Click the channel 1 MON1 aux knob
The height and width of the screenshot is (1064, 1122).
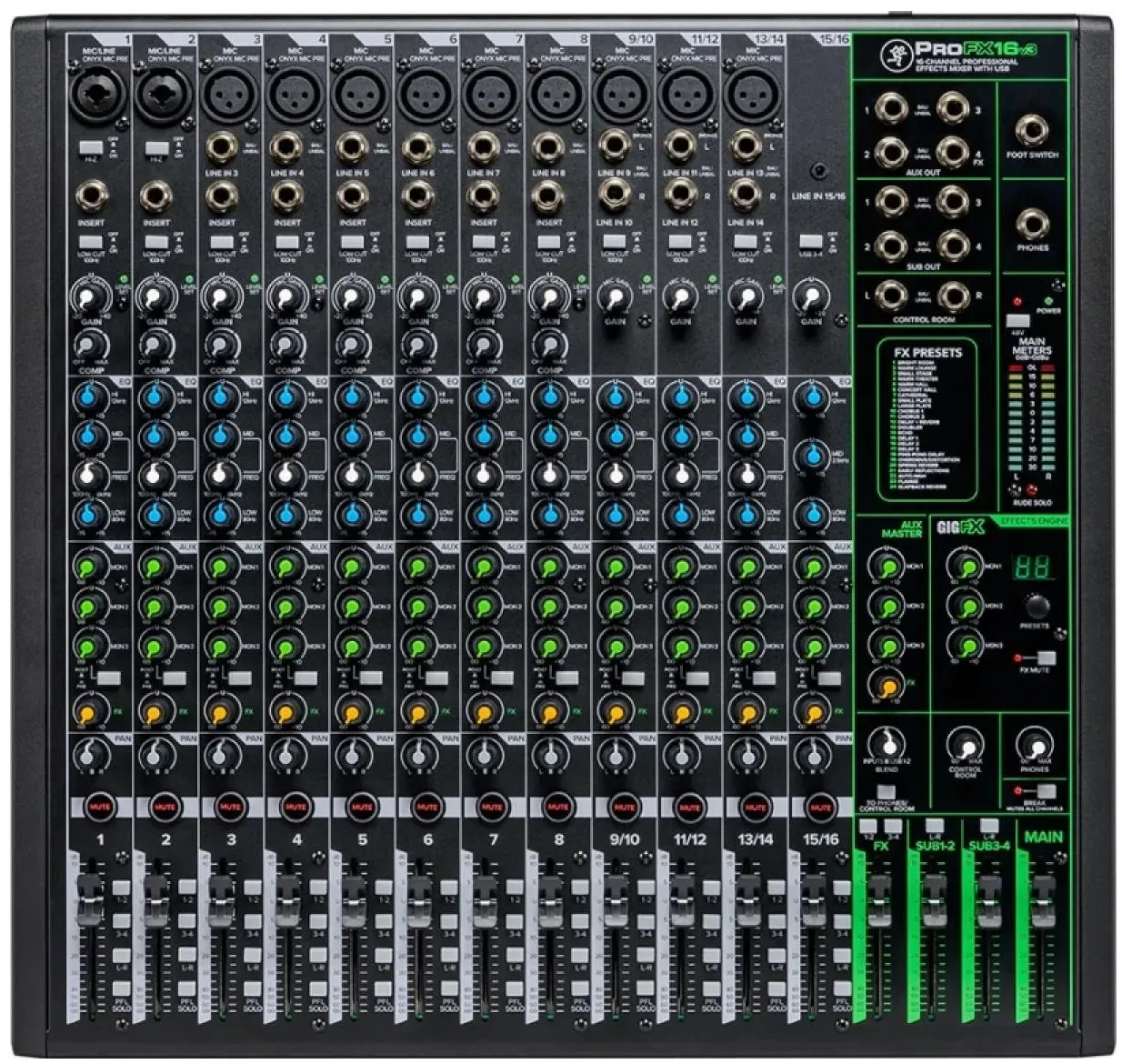(88, 566)
